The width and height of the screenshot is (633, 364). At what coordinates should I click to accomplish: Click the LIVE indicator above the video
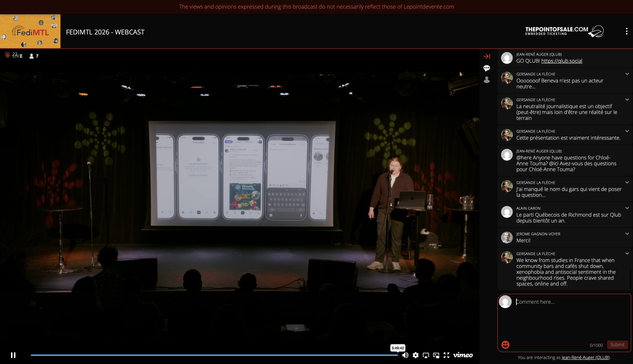coord(13,55)
